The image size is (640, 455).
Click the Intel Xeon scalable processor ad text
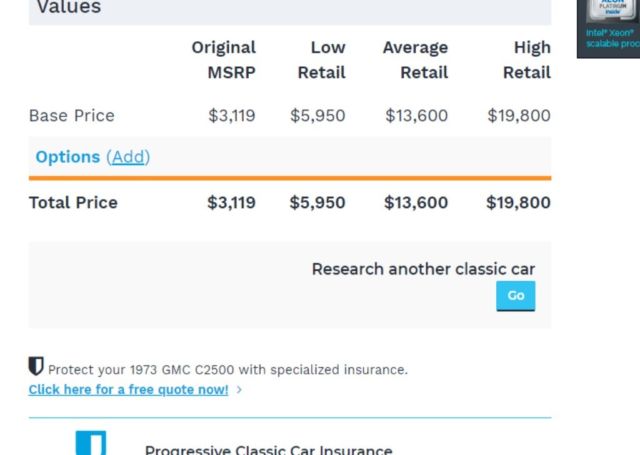(612, 38)
